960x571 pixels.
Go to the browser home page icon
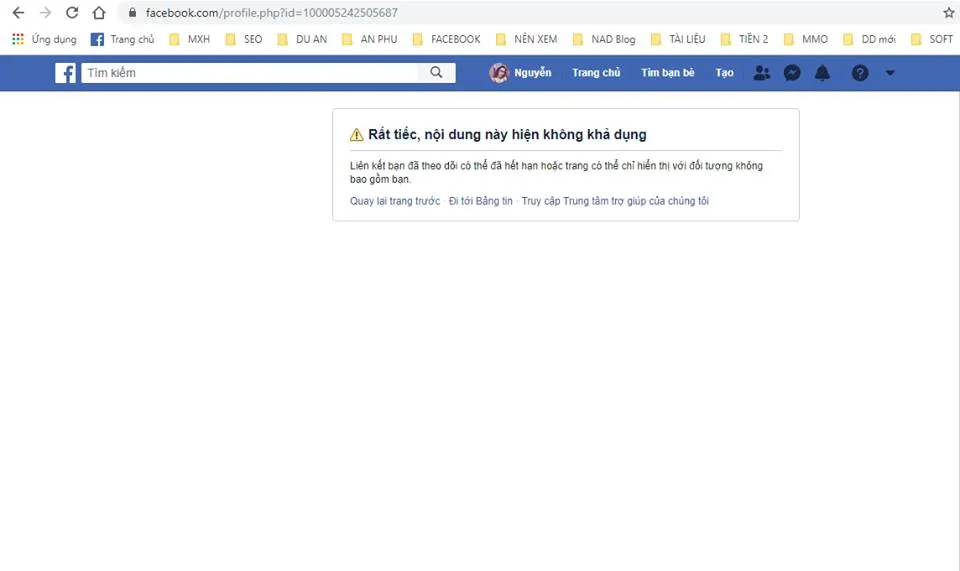(99, 12)
